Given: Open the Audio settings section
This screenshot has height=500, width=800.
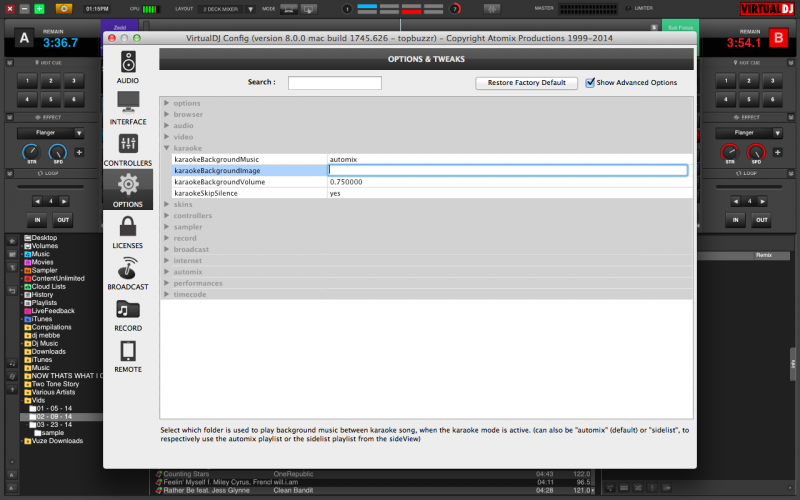Looking at the screenshot, I should pyautogui.click(x=128, y=67).
